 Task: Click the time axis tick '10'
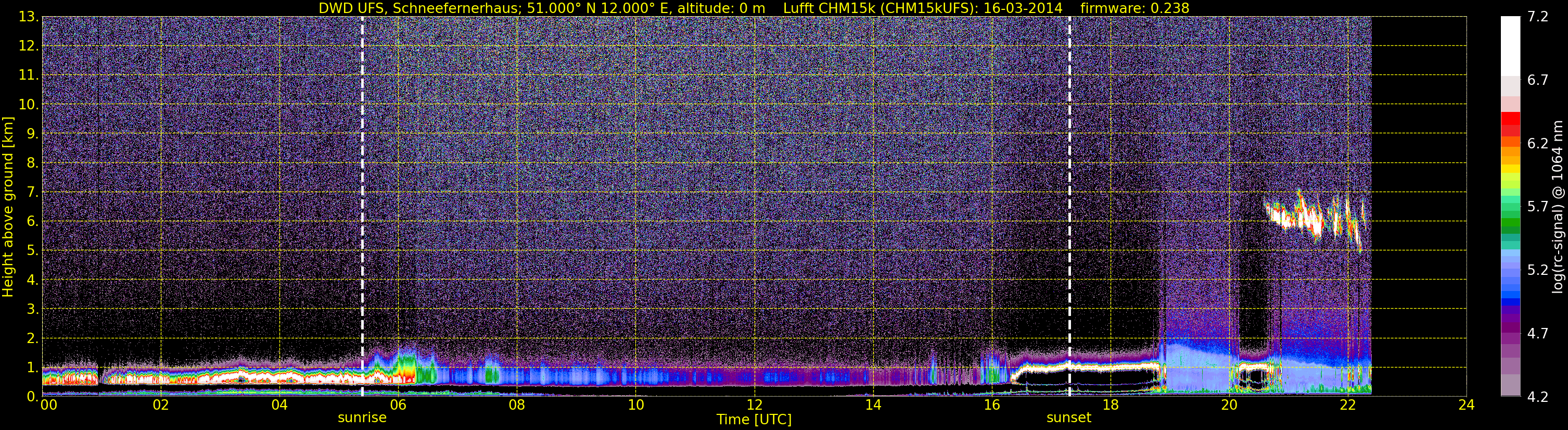coord(635,405)
